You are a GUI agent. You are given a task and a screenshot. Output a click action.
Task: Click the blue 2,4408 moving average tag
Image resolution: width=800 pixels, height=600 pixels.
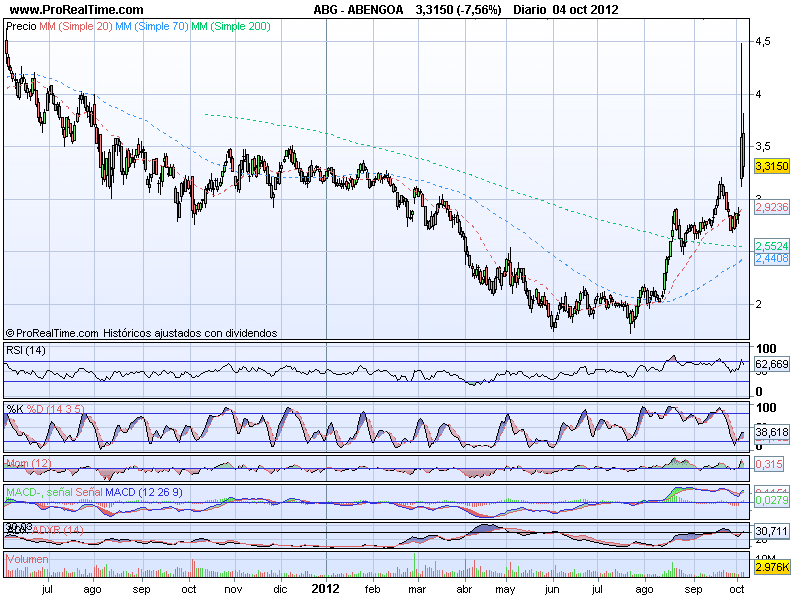[x=771, y=259]
